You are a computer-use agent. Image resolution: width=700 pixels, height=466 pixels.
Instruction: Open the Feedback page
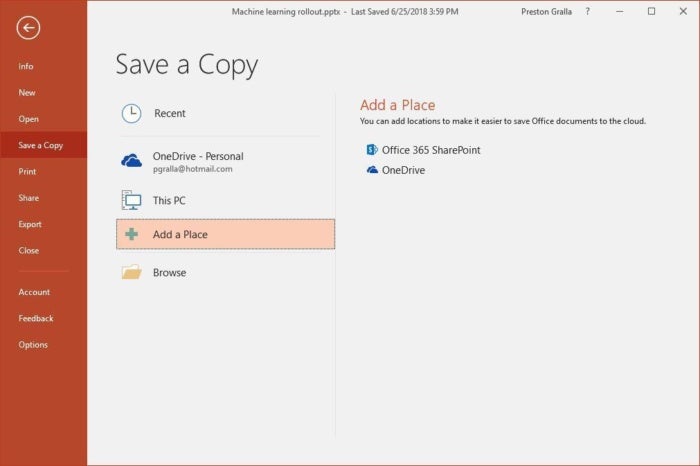pos(44,318)
